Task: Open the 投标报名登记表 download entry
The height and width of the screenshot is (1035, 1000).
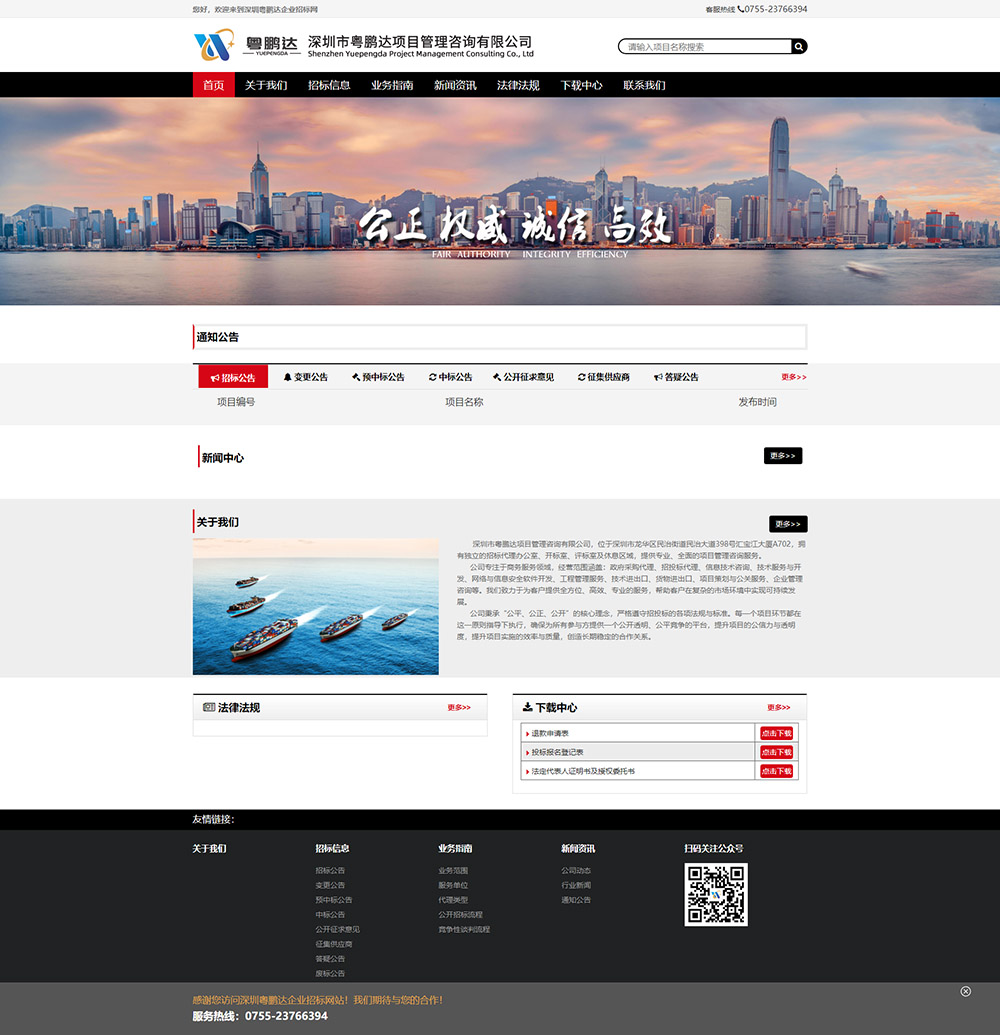Action: tap(557, 752)
